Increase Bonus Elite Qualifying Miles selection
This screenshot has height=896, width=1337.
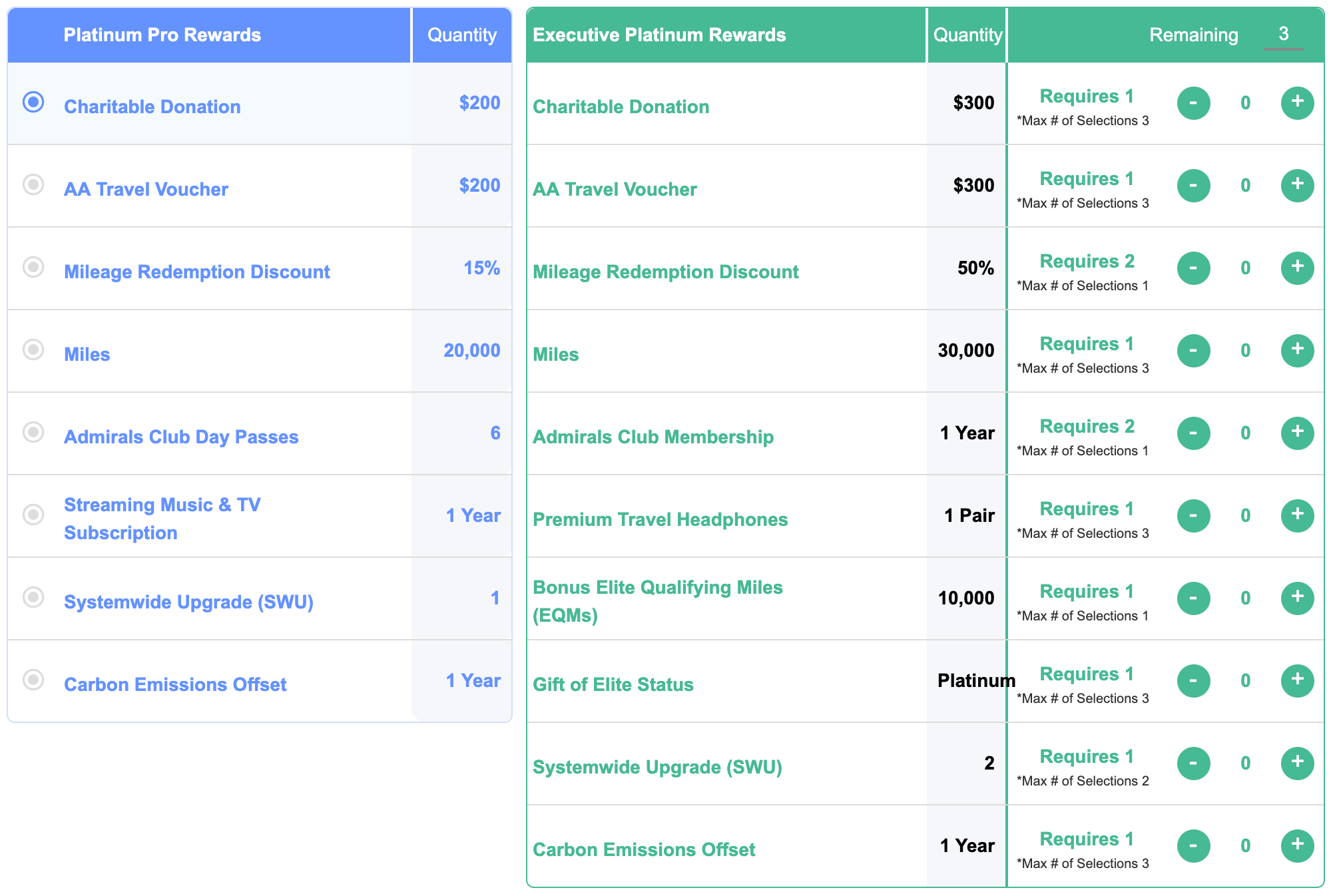pos(1297,598)
